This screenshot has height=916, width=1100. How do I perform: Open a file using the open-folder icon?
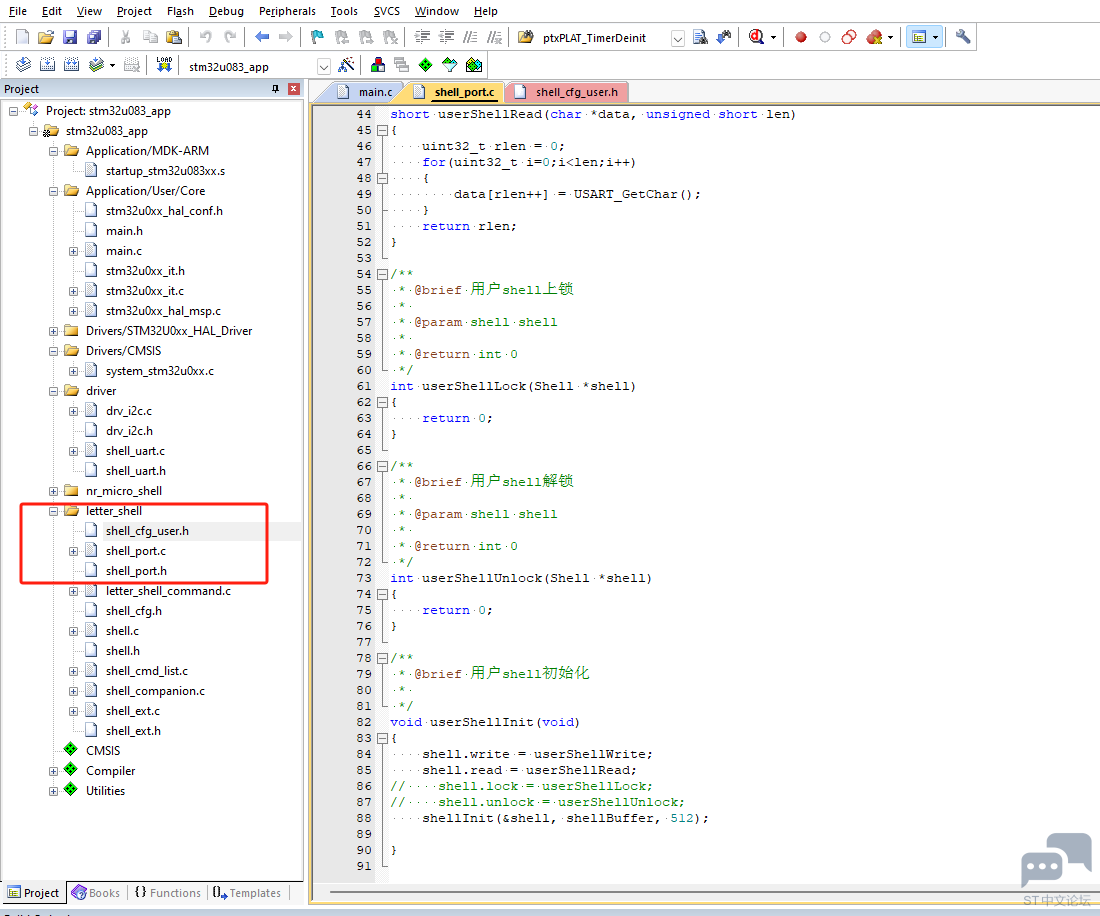(46, 37)
